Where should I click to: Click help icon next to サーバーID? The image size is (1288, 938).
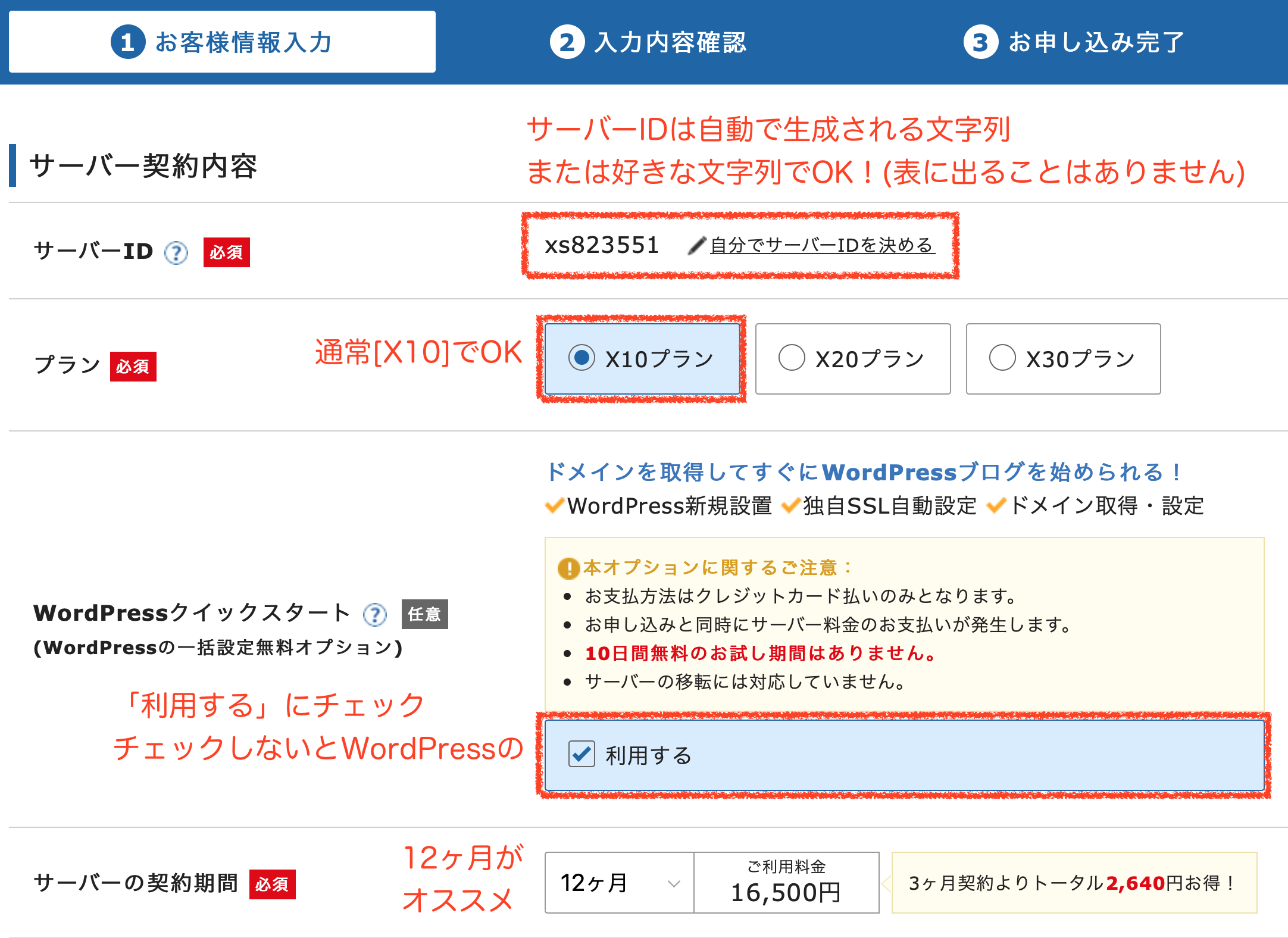tap(176, 253)
